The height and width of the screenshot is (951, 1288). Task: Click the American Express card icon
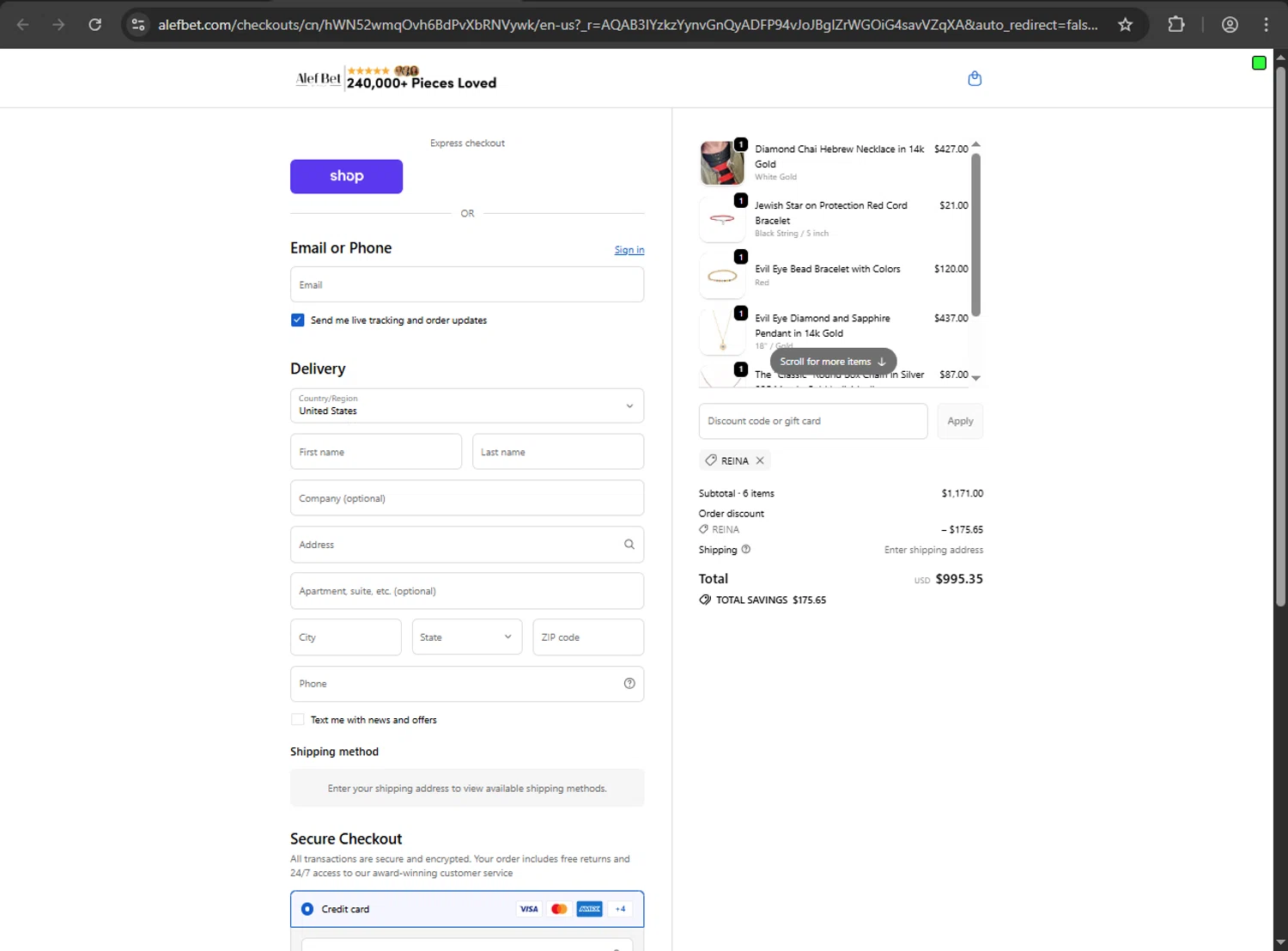coord(589,909)
